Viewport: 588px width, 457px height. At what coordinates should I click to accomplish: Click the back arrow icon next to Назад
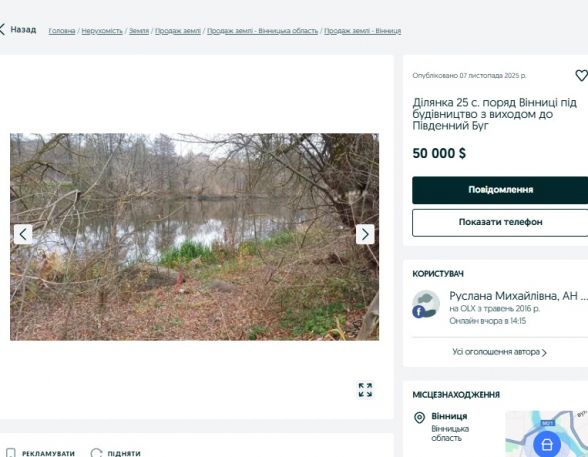tap(2, 29)
